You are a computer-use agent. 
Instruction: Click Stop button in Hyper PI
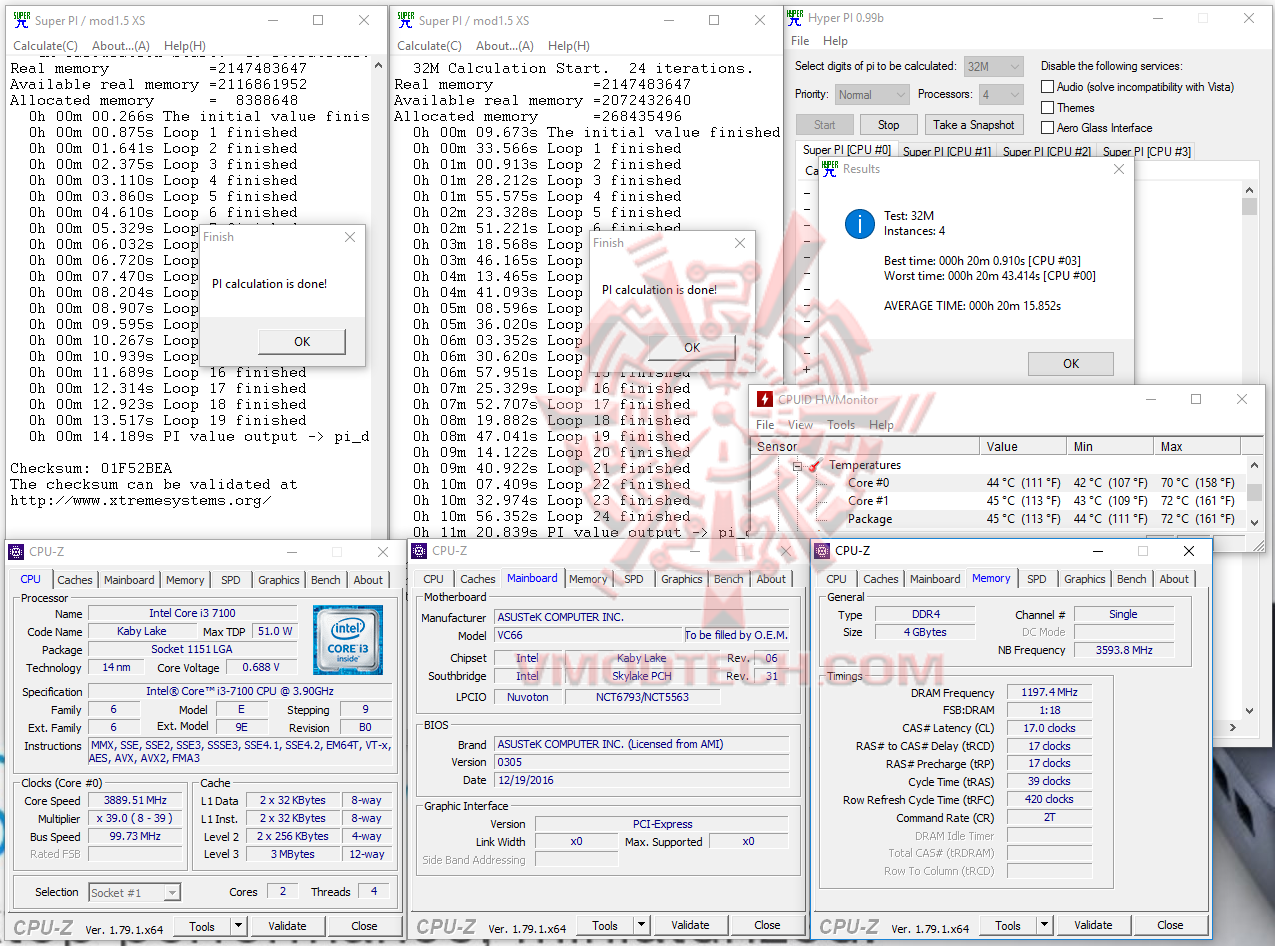pyautogui.click(x=888, y=125)
